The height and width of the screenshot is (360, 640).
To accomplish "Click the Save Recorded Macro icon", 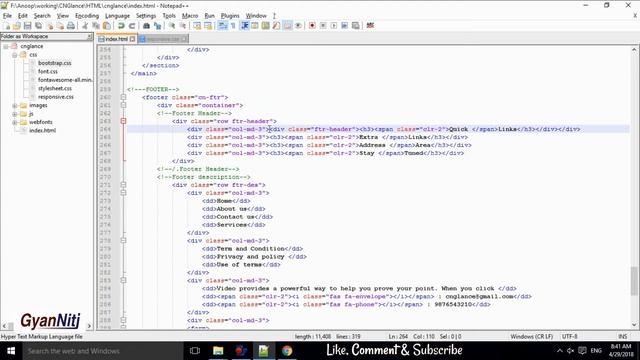I will 356,26.
